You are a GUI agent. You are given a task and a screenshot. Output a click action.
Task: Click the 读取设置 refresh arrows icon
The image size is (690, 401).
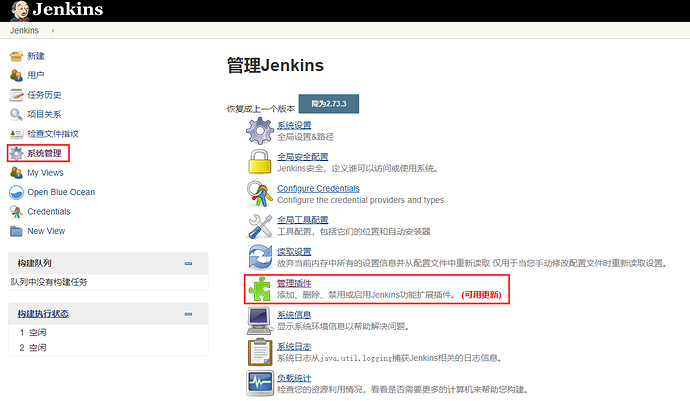(x=260, y=257)
